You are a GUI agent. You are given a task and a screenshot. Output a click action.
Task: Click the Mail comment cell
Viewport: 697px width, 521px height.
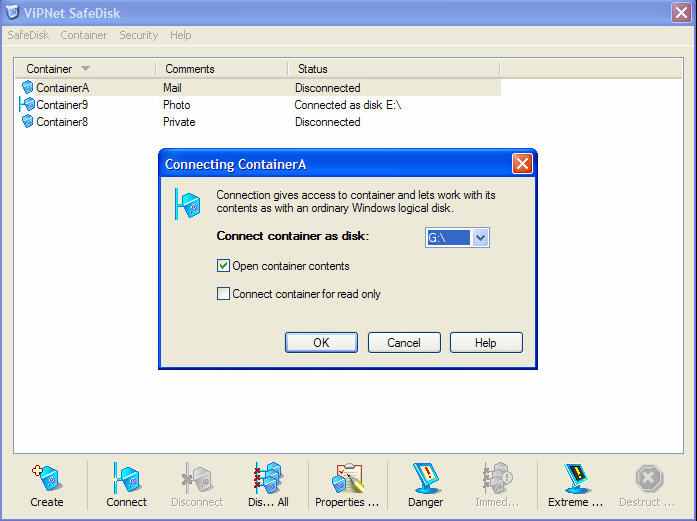click(x=172, y=88)
